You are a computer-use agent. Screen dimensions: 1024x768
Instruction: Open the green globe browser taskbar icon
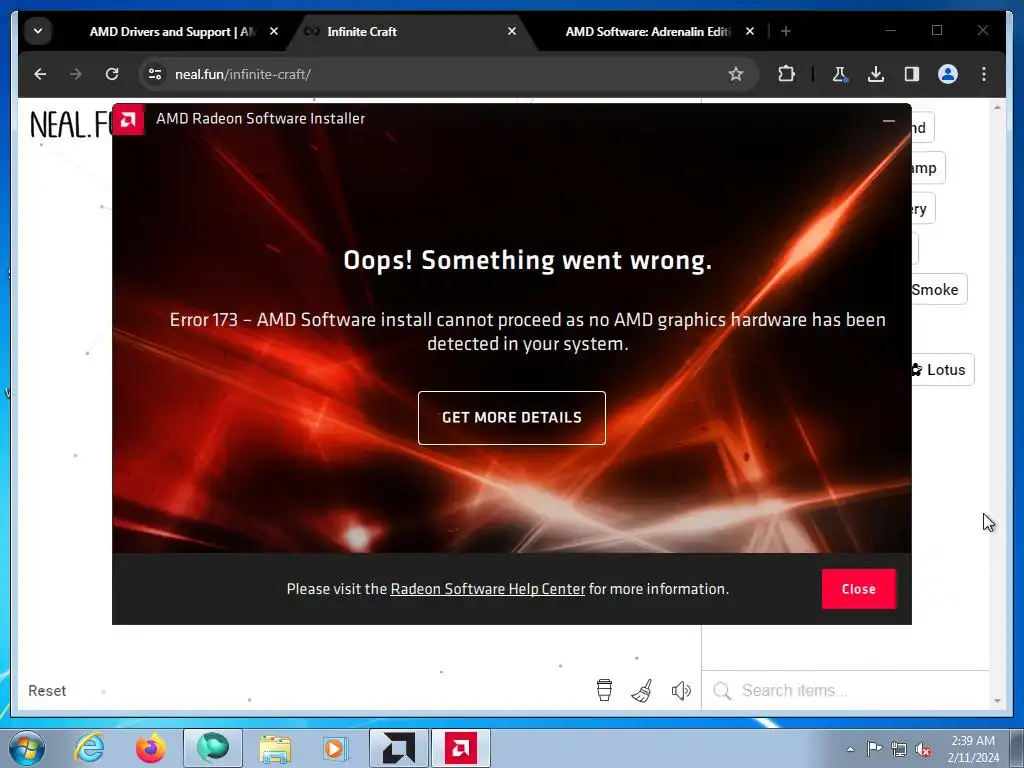point(213,748)
